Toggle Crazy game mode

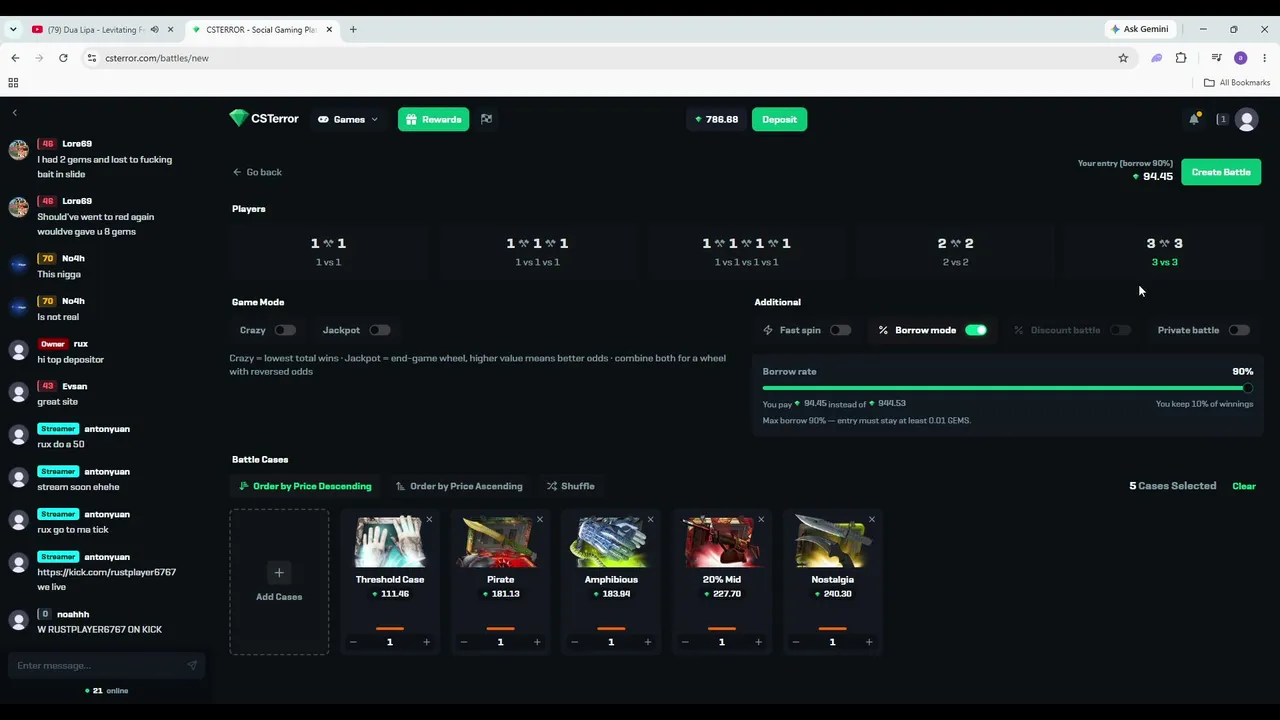pyautogui.click(x=285, y=330)
